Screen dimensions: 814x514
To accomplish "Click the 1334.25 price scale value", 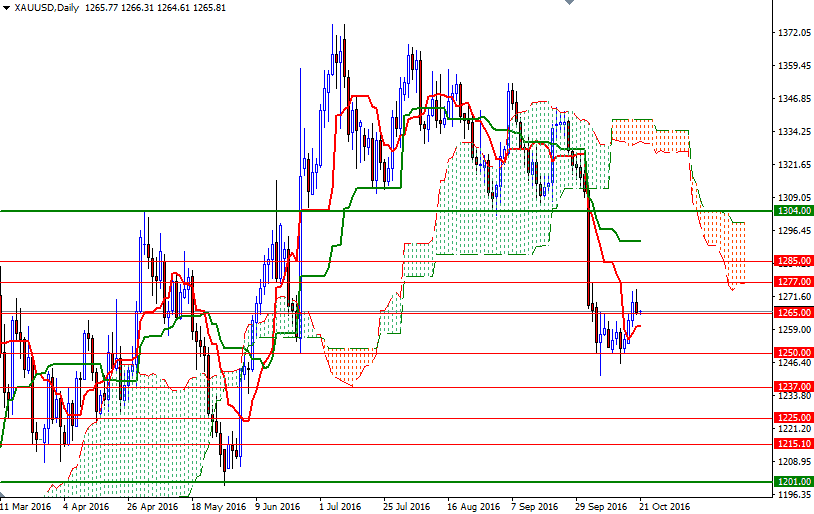I will (x=794, y=132).
